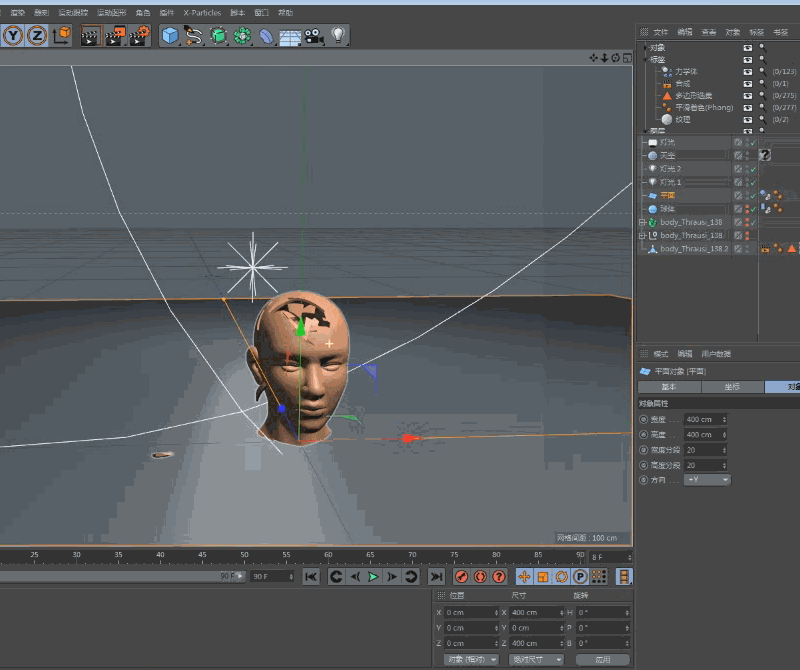
Task: Toggle eye for 多边形选集 filter
Action: coord(747,95)
